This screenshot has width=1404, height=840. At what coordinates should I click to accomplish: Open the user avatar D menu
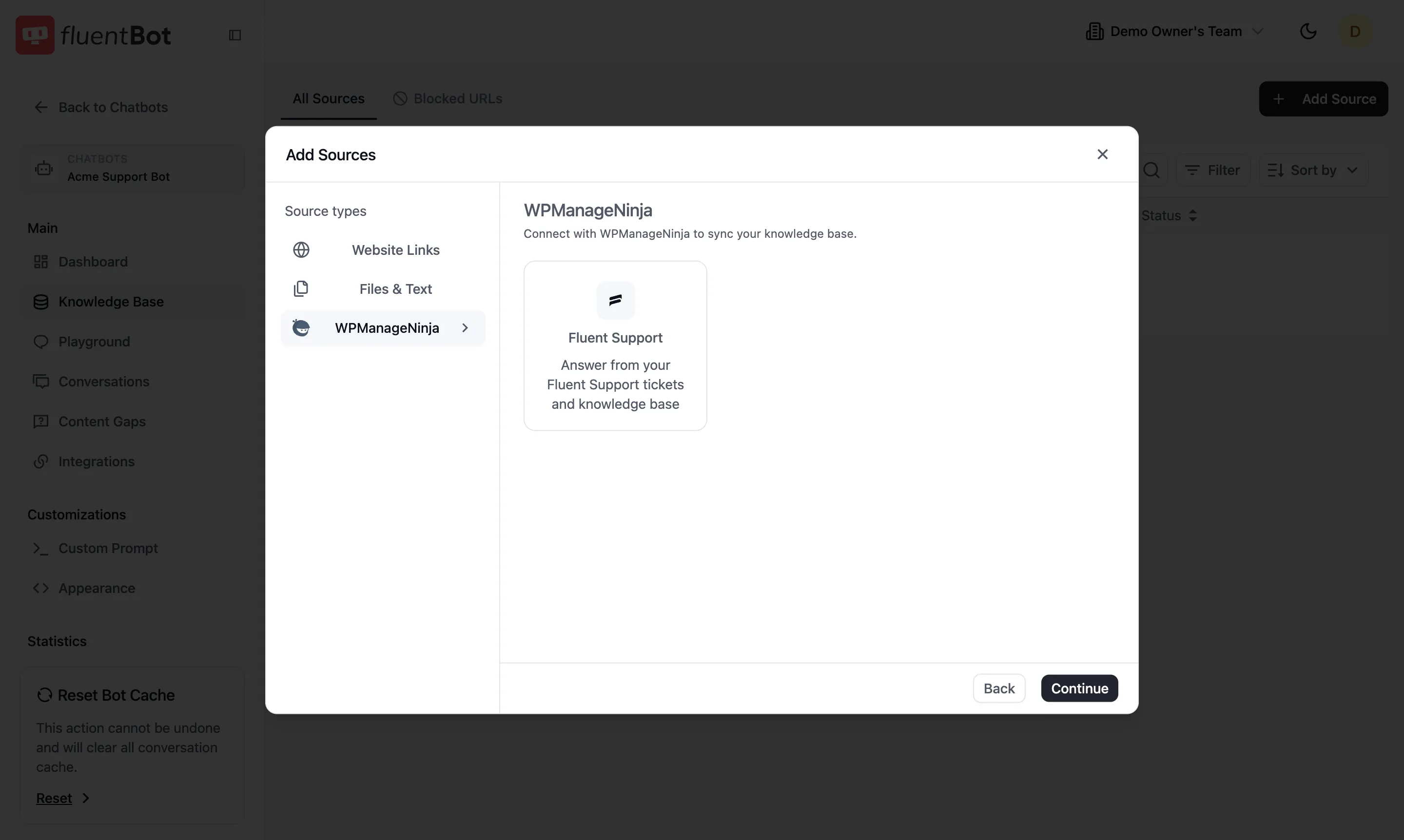1355,31
